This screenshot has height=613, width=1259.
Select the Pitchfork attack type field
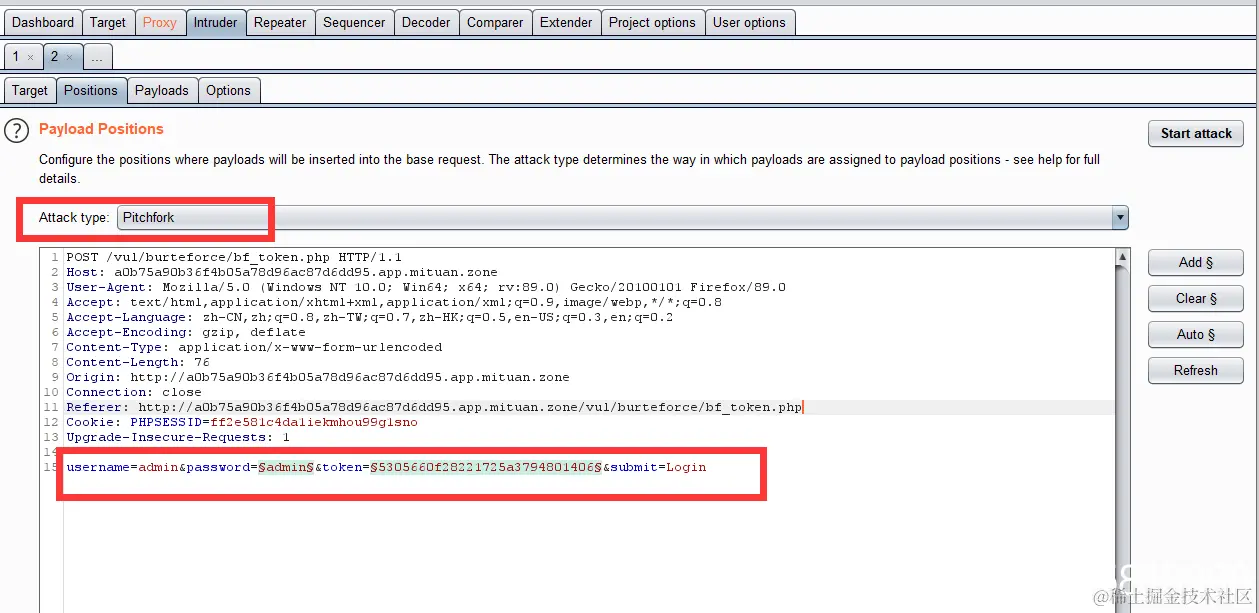click(x=623, y=218)
